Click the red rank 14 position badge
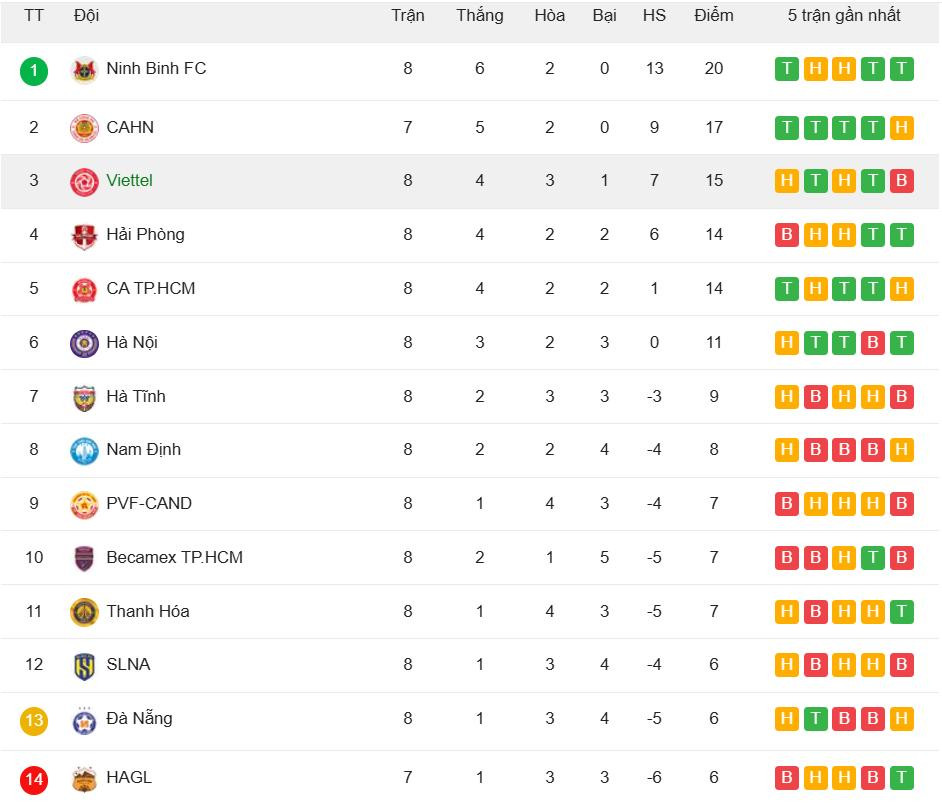The width and height of the screenshot is (942, 803). tap(34, 779)
